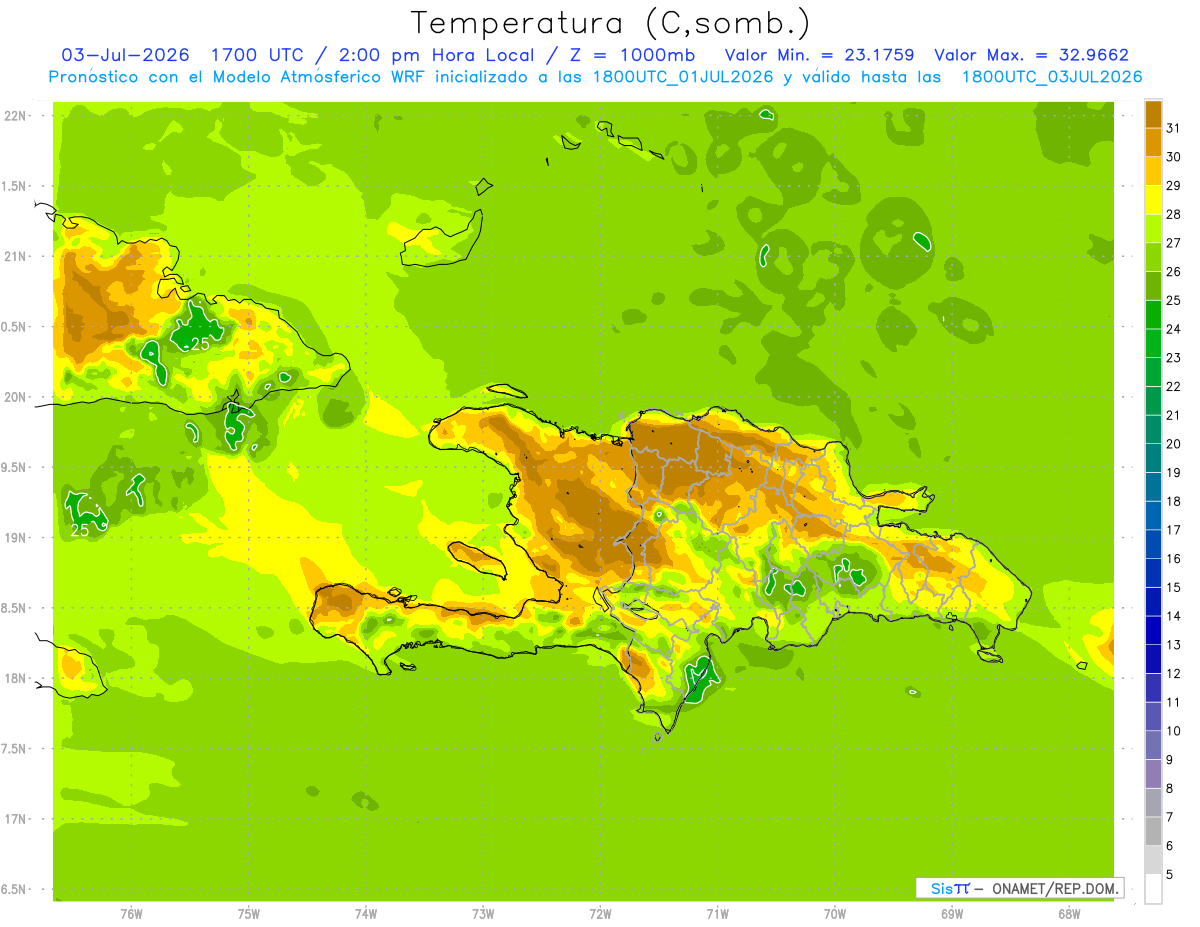This screenshot has height=927, width=1200.
Task: Click the '24' label on the color scale
Action: point(1174,329)
